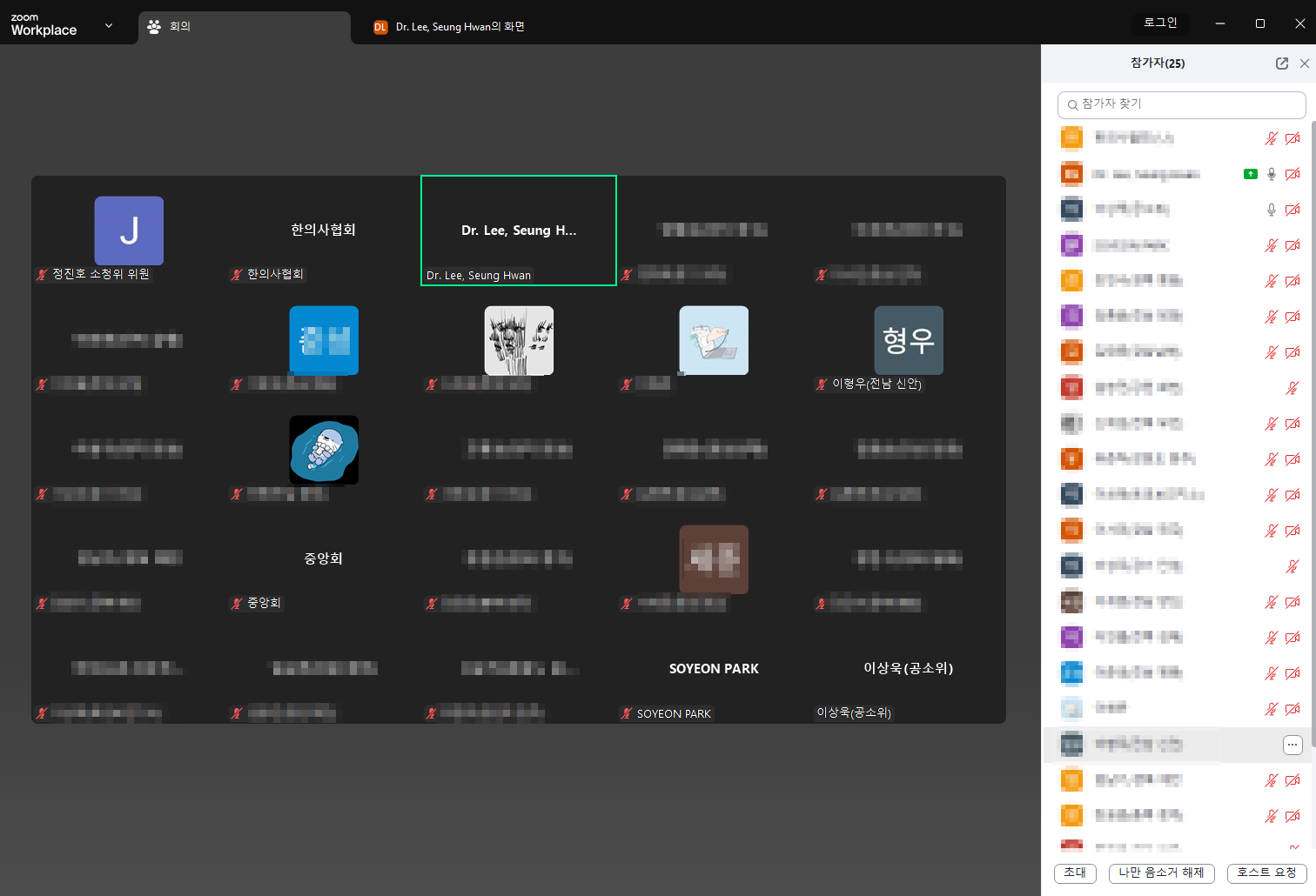Click muted mic icon beside 이형우(전남 신안)
Image resolution: width=1316 pixels, height=896 pixels.
pyautogui.click(x=822, y=384)
